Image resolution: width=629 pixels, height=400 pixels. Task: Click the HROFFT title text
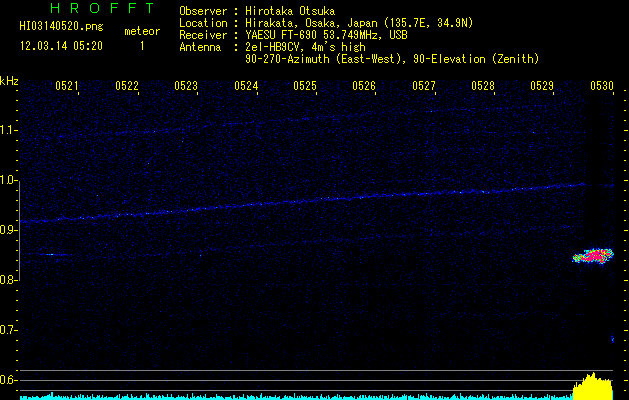click(102, 8)
